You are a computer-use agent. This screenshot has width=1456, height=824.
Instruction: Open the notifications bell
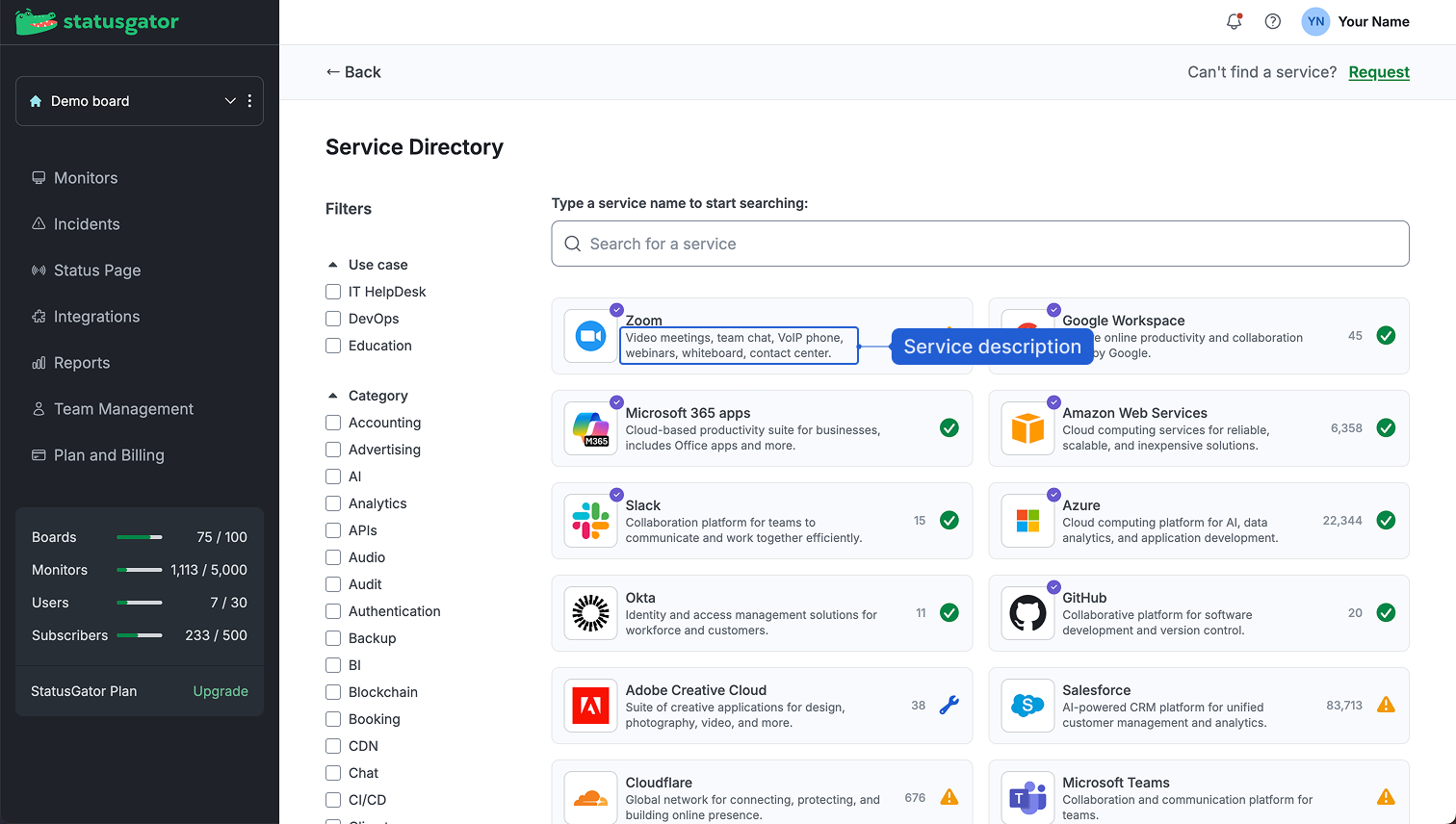[1234, 21]
